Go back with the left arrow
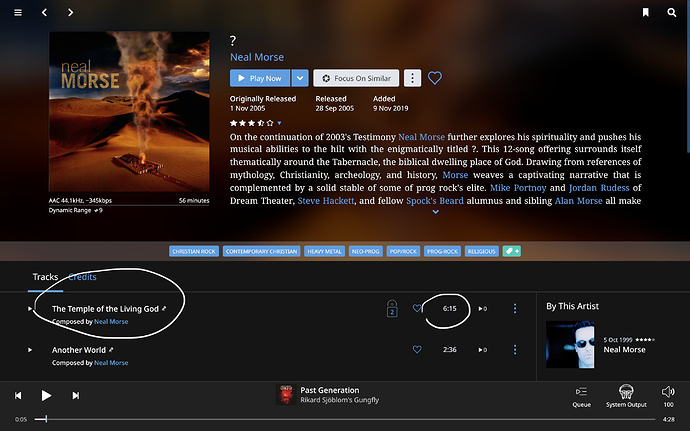The height and width of the screenshot is (431, 690). (x=44, y=12)
